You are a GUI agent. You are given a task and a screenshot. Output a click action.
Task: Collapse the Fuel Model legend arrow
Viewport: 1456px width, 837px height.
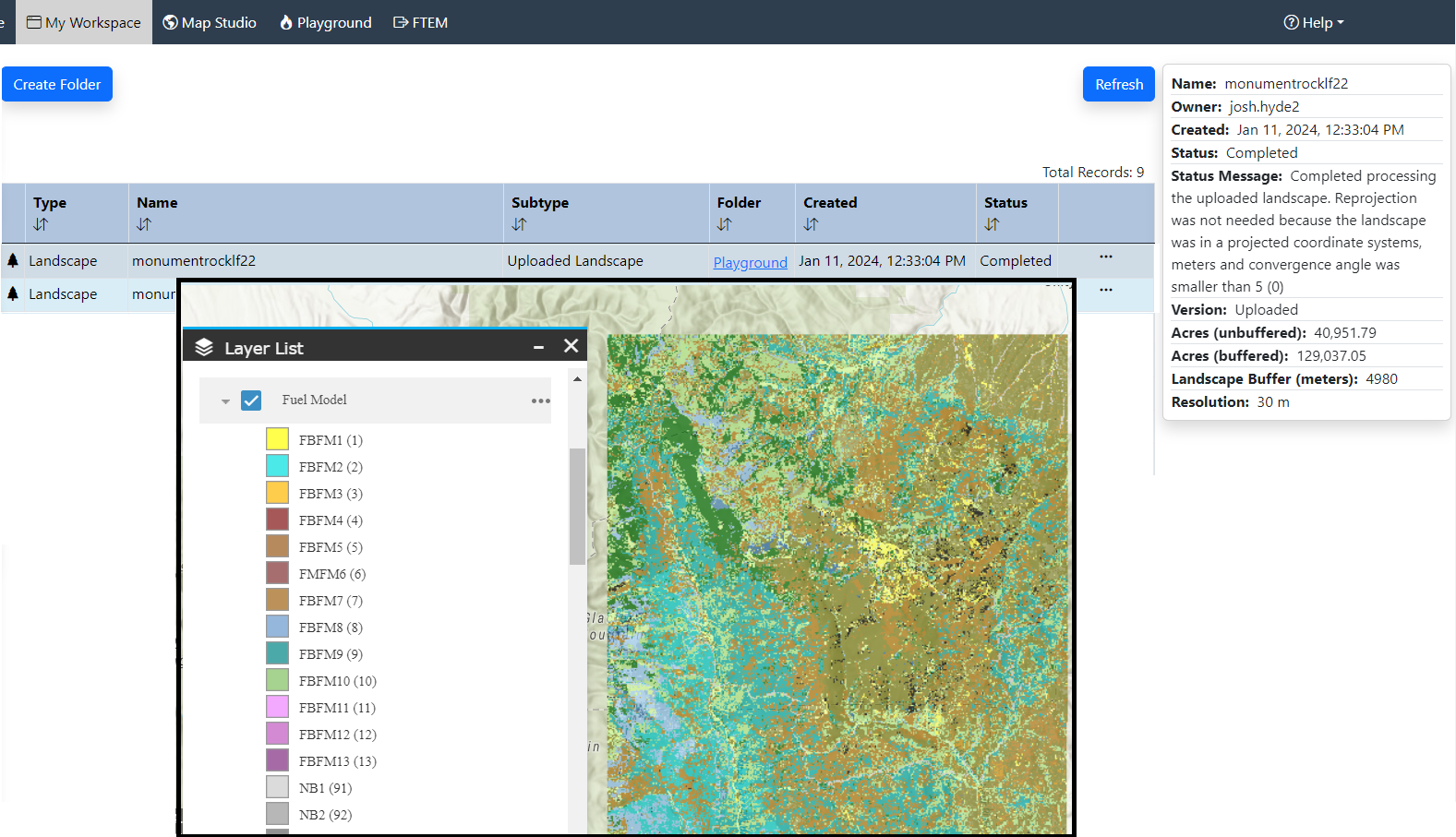(225, 401)
